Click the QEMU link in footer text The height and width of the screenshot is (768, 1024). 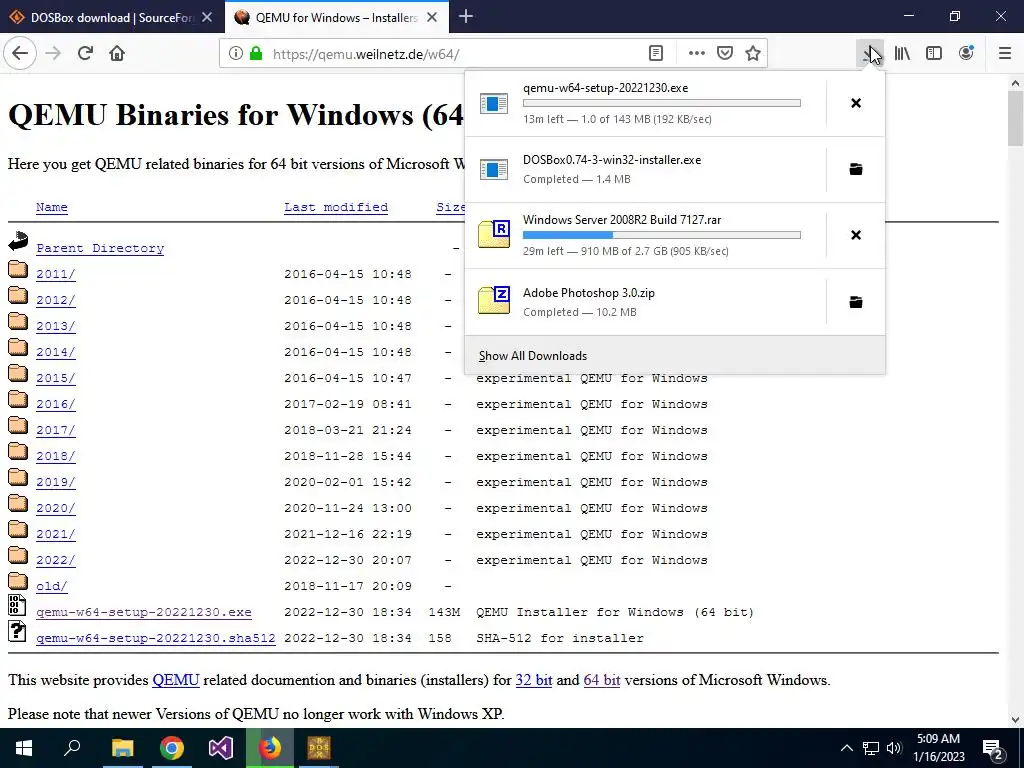(x=176, y=680)
